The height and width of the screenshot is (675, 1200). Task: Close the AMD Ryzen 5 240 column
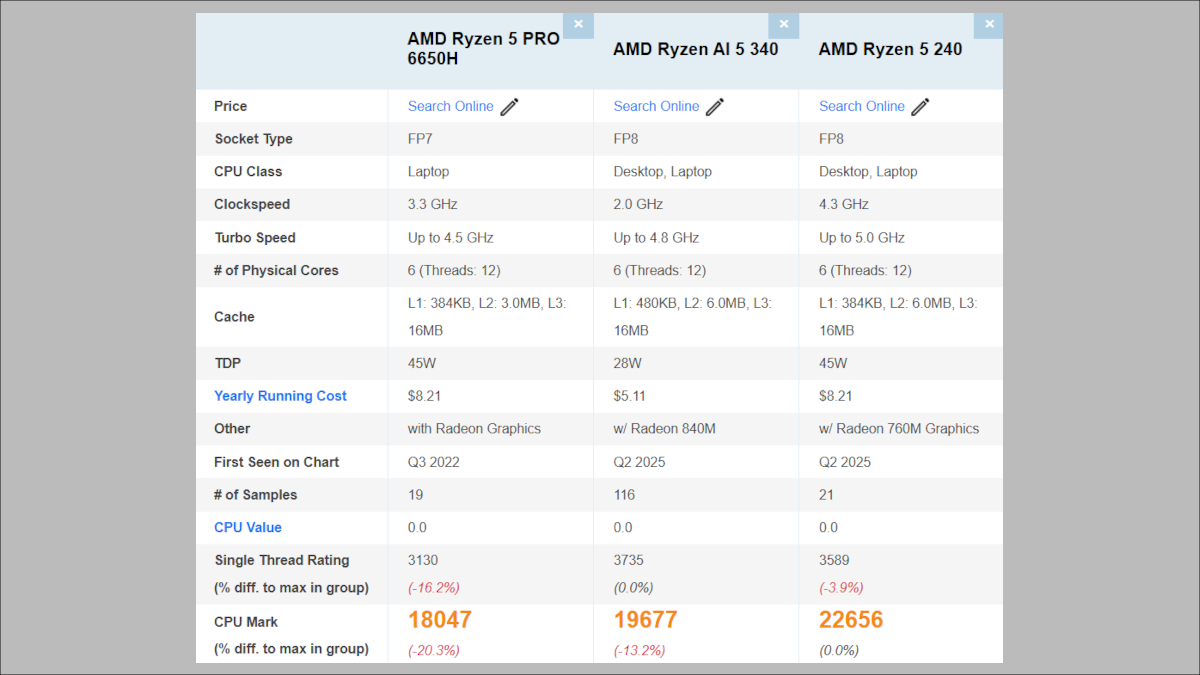989,25
